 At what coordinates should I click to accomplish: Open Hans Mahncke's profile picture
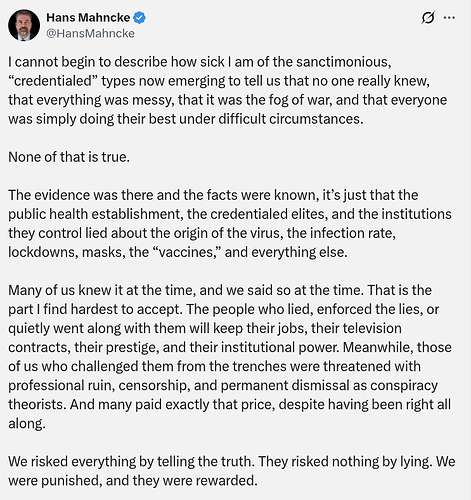[24, 25]
